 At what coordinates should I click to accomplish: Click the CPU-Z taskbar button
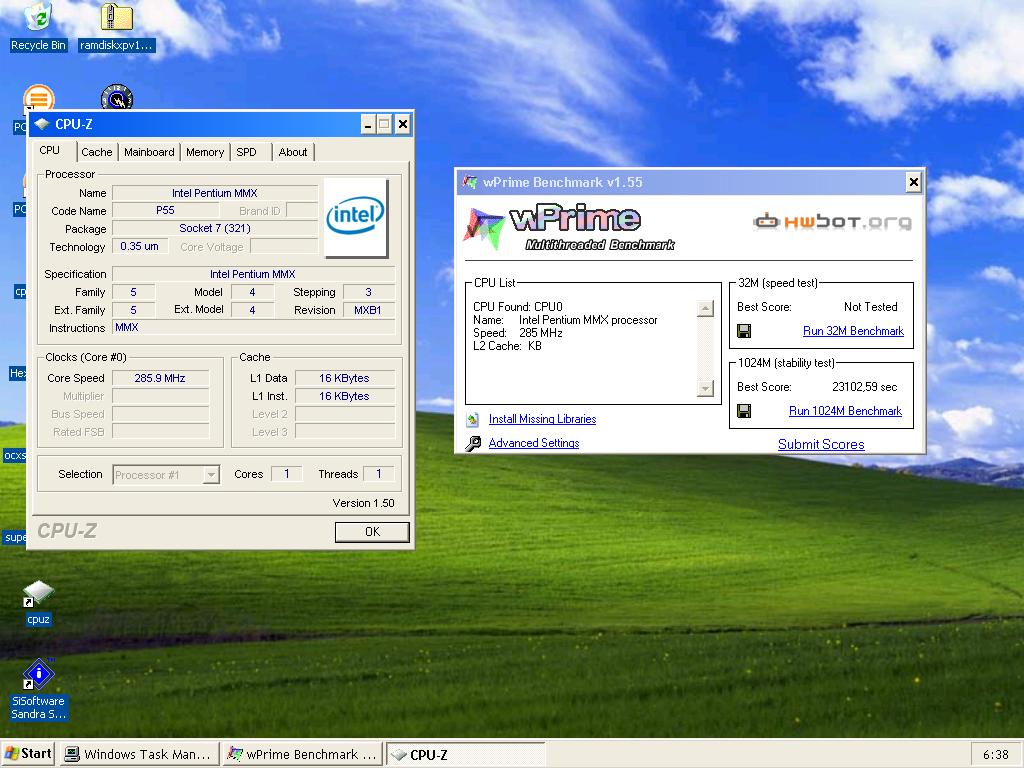click(x=465, y=754)
